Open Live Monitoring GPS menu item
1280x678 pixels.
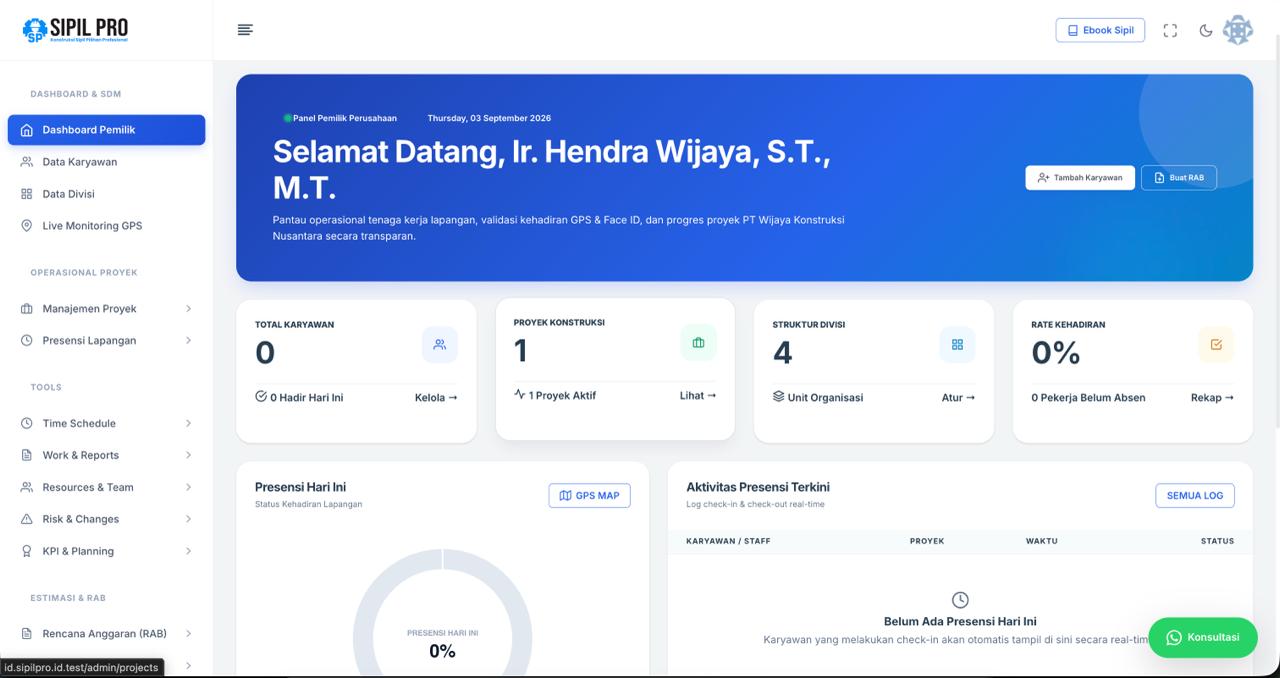click(106, 226)
